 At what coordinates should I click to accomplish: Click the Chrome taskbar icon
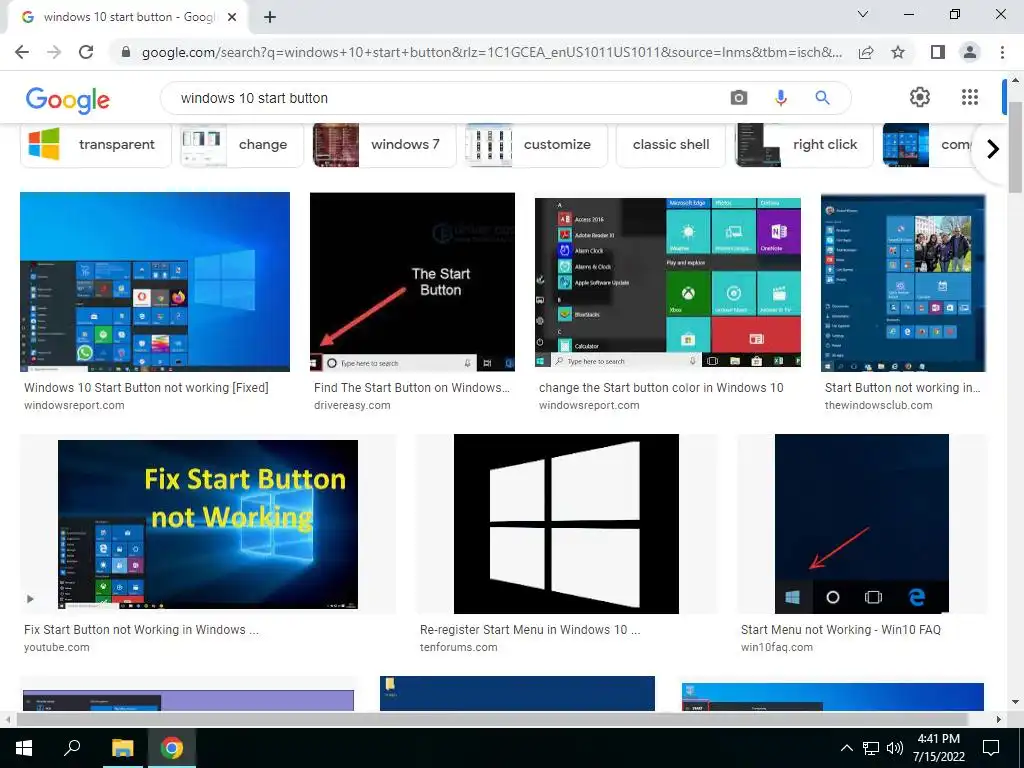(x=172, y=748)
